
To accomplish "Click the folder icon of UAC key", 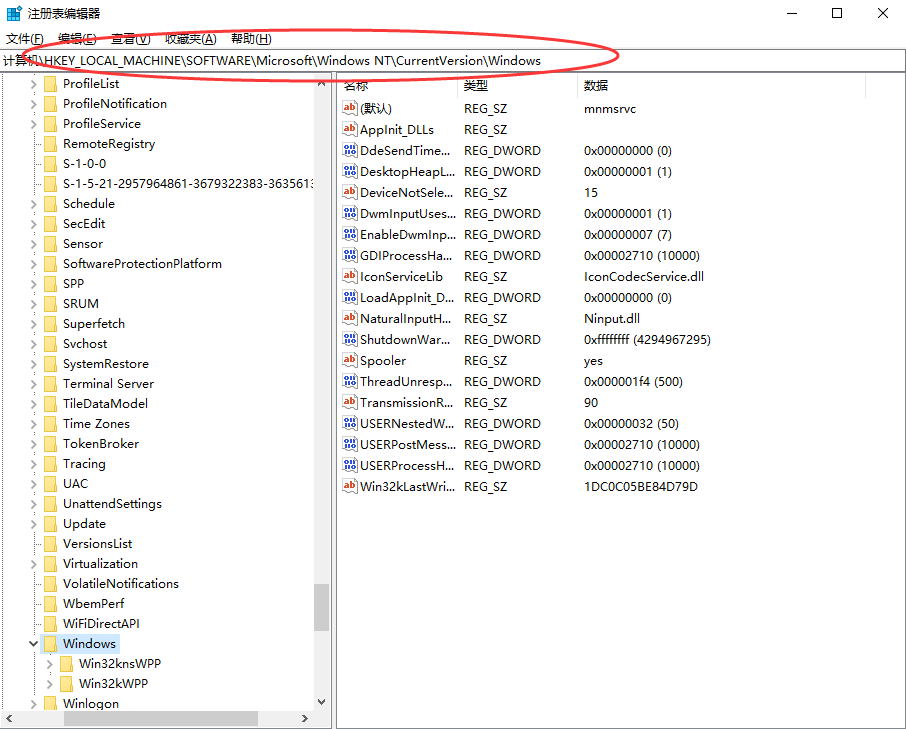I will click(x=51, y=483).
